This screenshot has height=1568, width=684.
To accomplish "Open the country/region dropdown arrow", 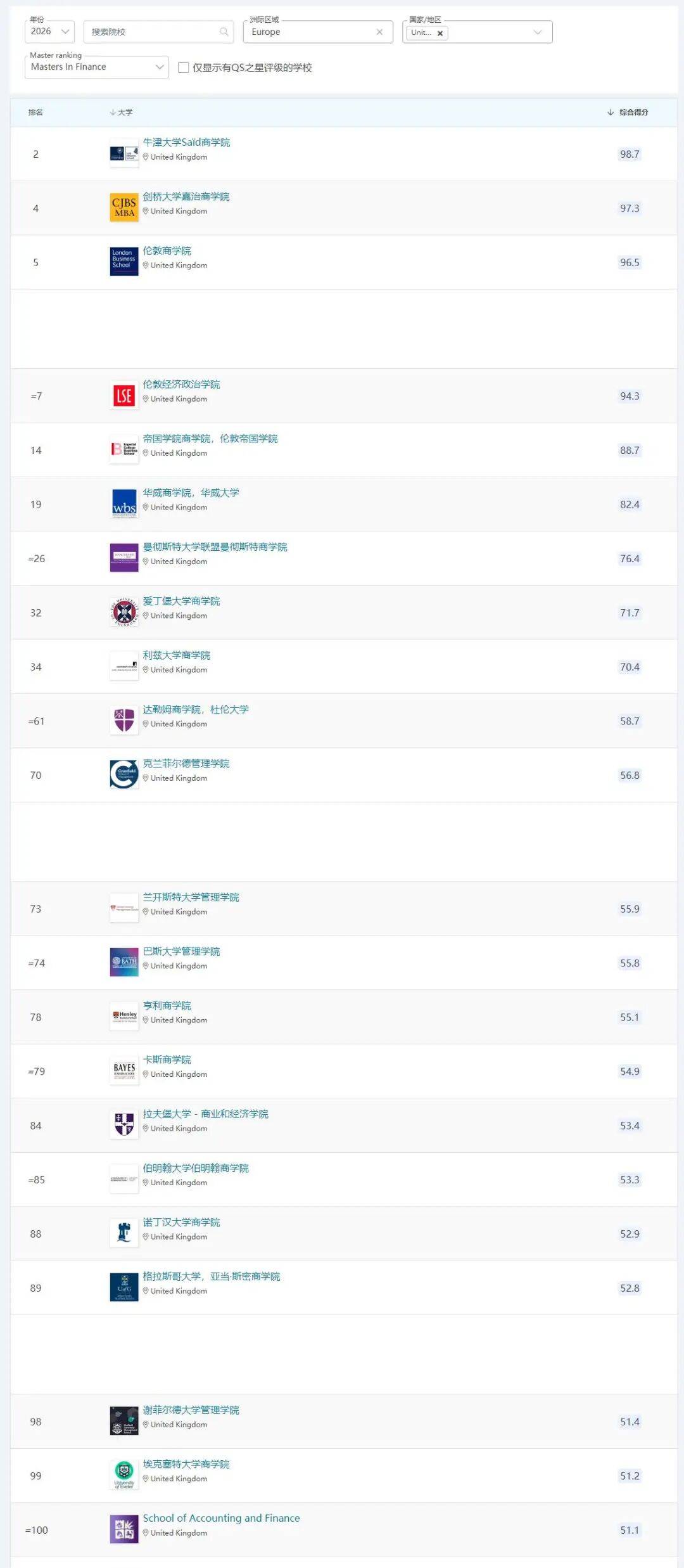I will (x=538, y=32).
